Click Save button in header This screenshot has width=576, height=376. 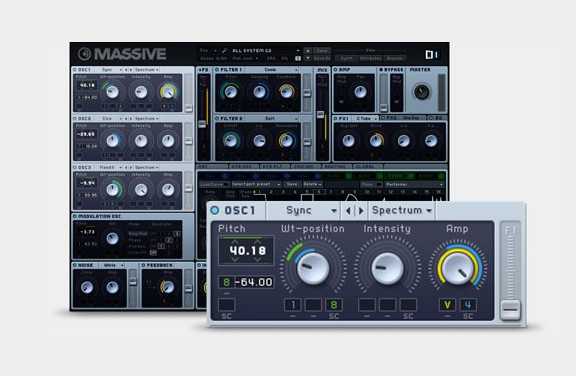pyautogui.click(x=322, y=51)
